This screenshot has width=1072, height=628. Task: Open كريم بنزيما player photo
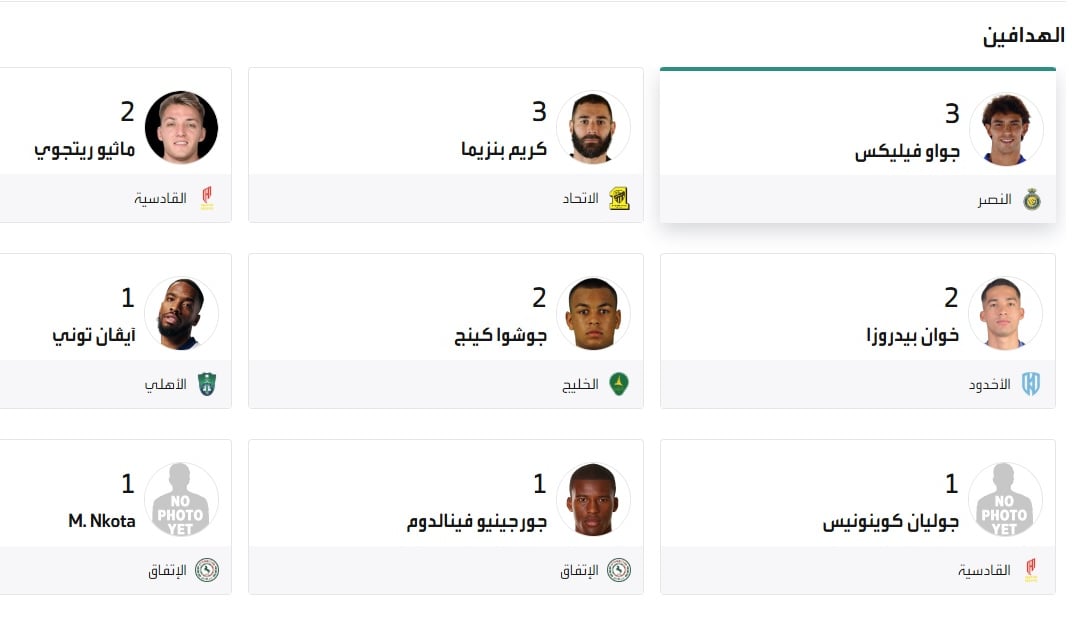593,128
